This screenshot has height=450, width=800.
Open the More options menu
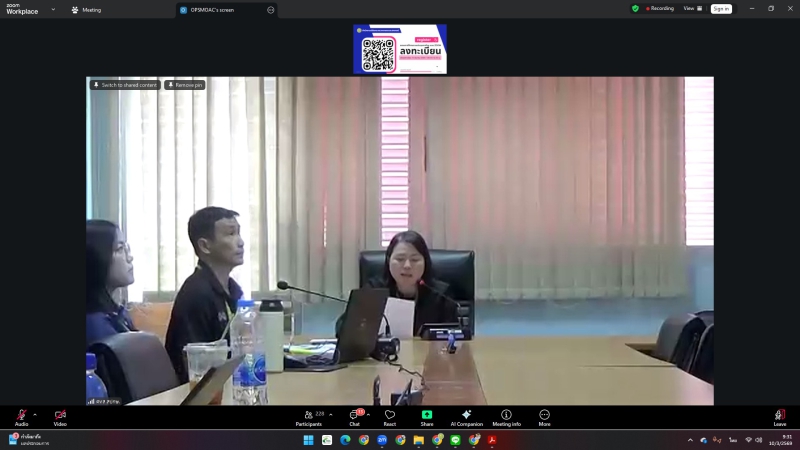(x=544, y=414)
